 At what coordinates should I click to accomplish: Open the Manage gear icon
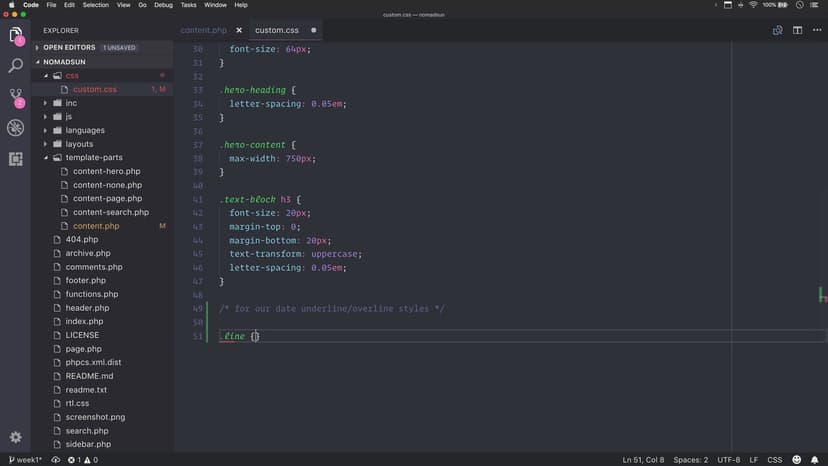pos(16,437)
